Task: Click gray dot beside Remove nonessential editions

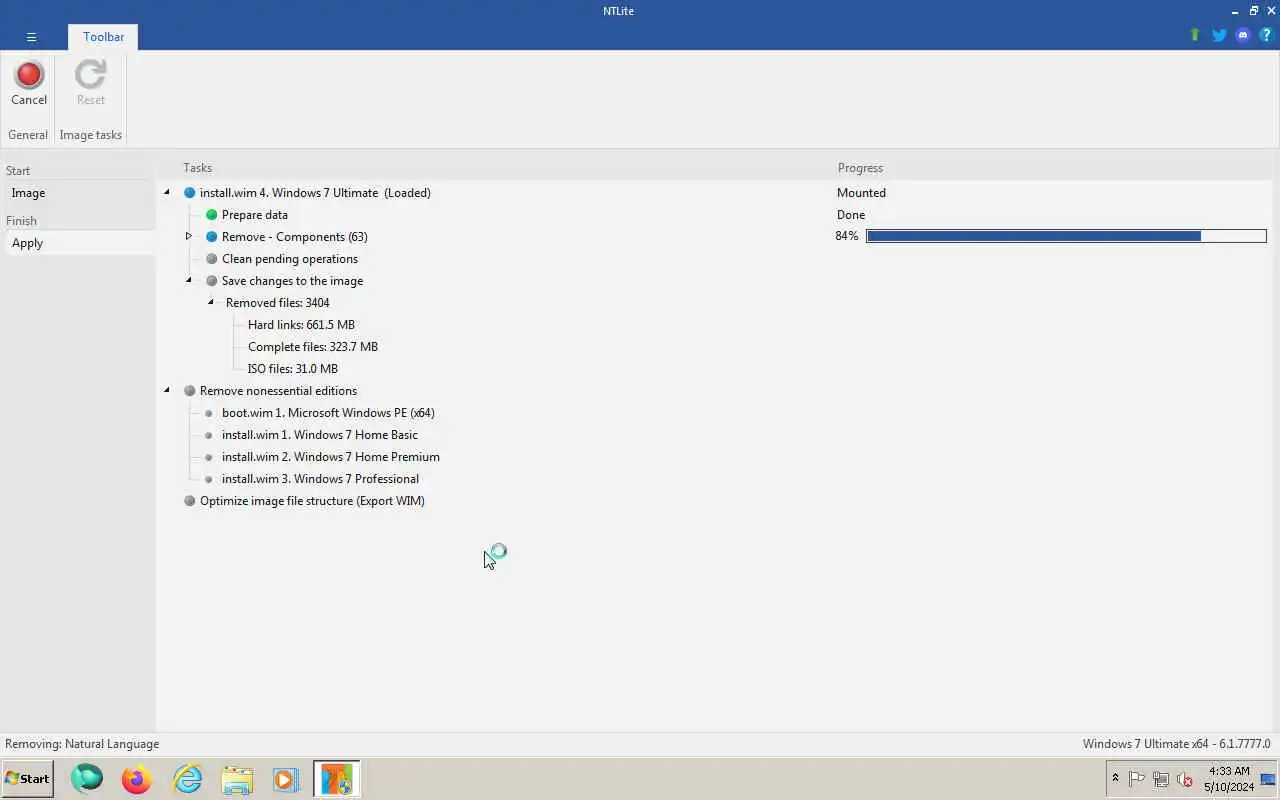Action: 190,391
